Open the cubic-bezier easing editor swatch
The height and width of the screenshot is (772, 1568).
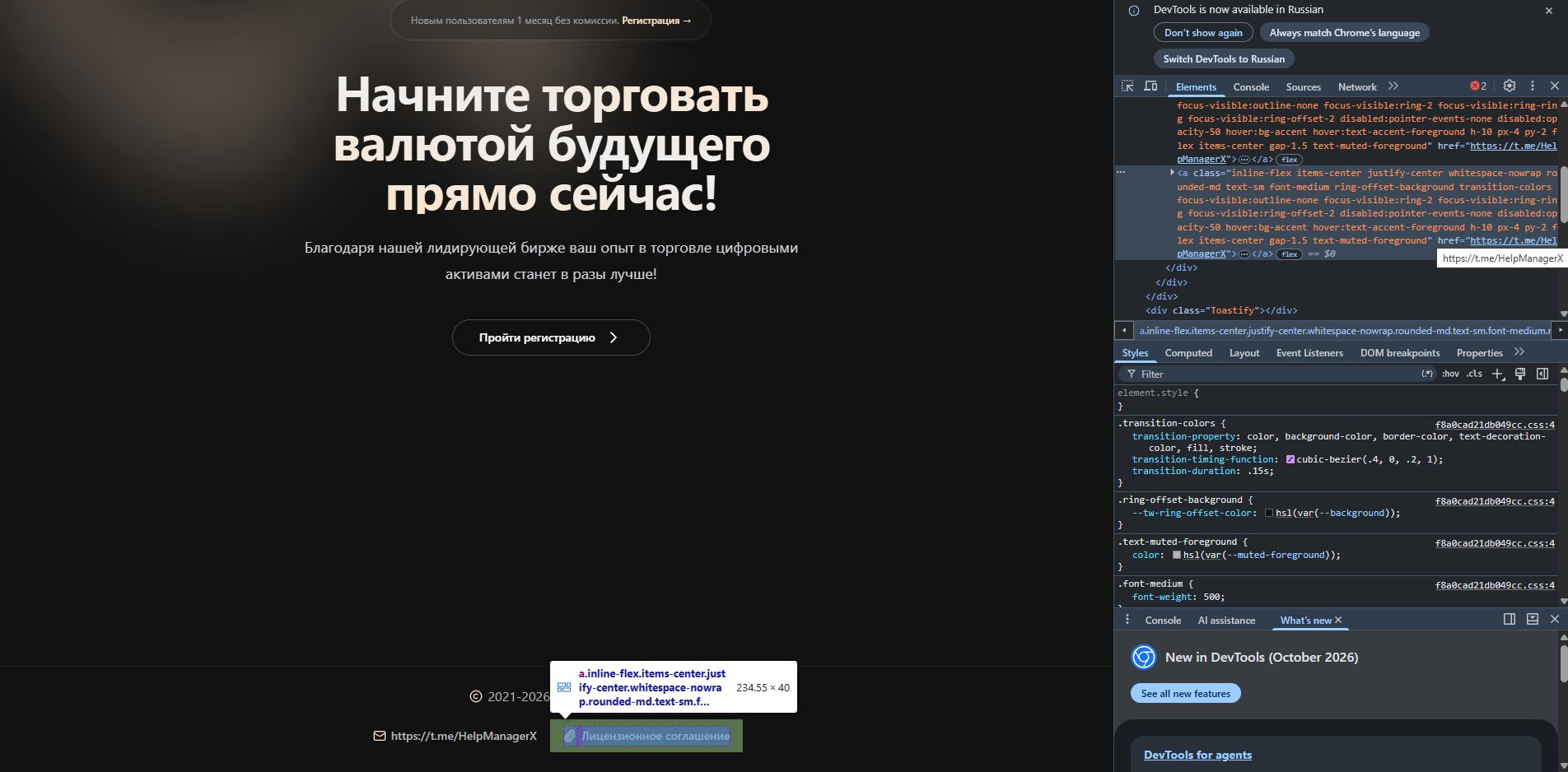coord(1290,459)
